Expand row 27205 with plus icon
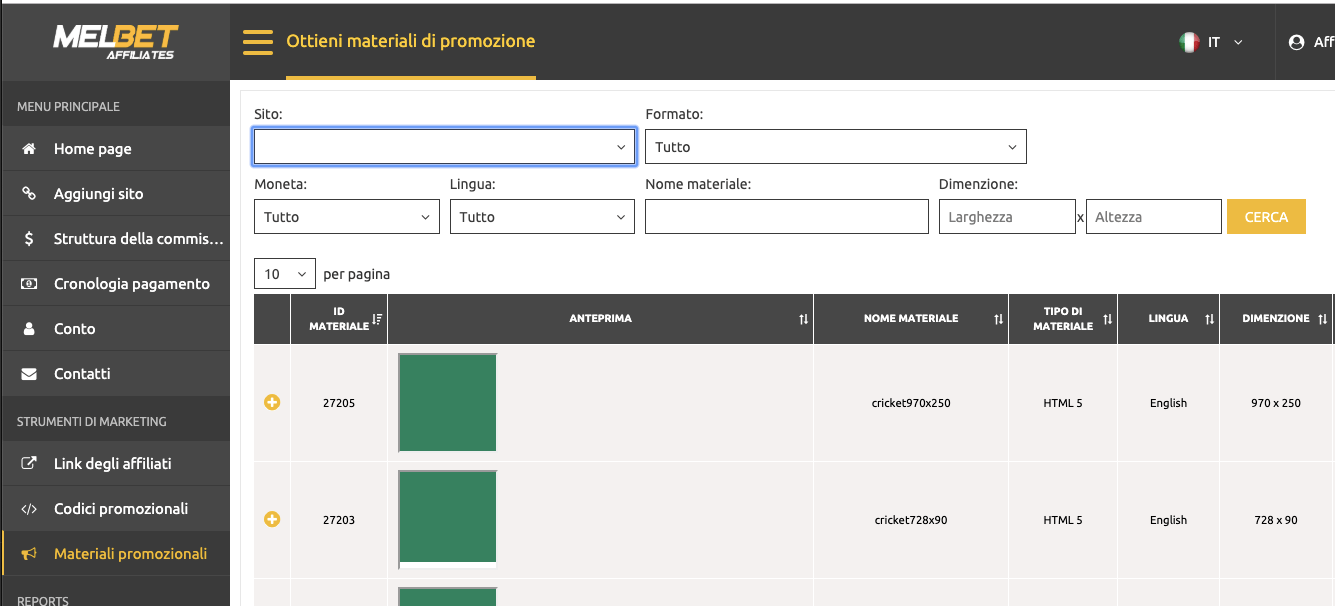This screenshot has height=606, width=1335. coord(272,402)
